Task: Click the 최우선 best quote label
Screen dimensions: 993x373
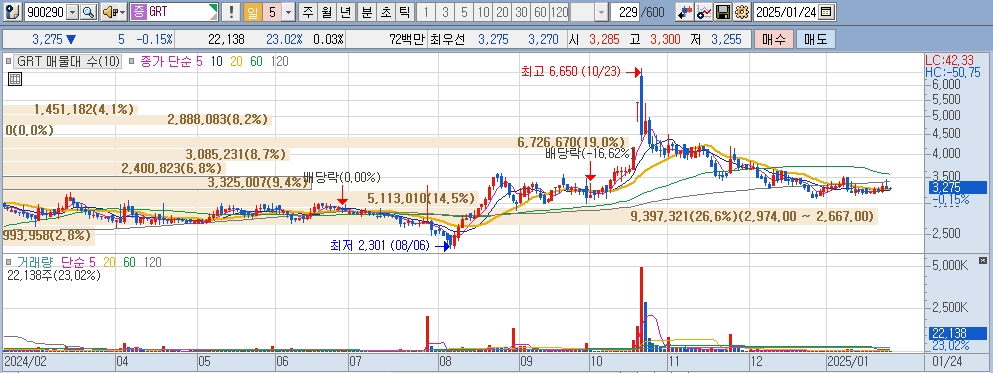Action: [447, 39]
